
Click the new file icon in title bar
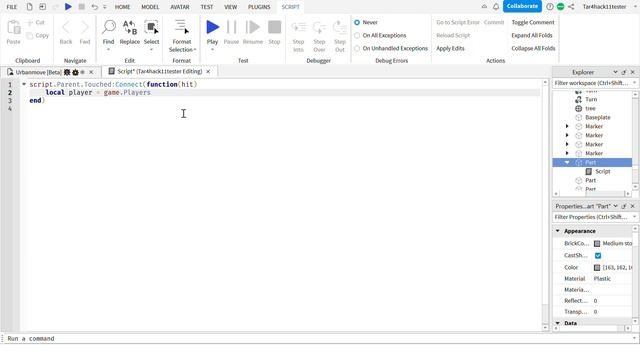coord(29,7)
